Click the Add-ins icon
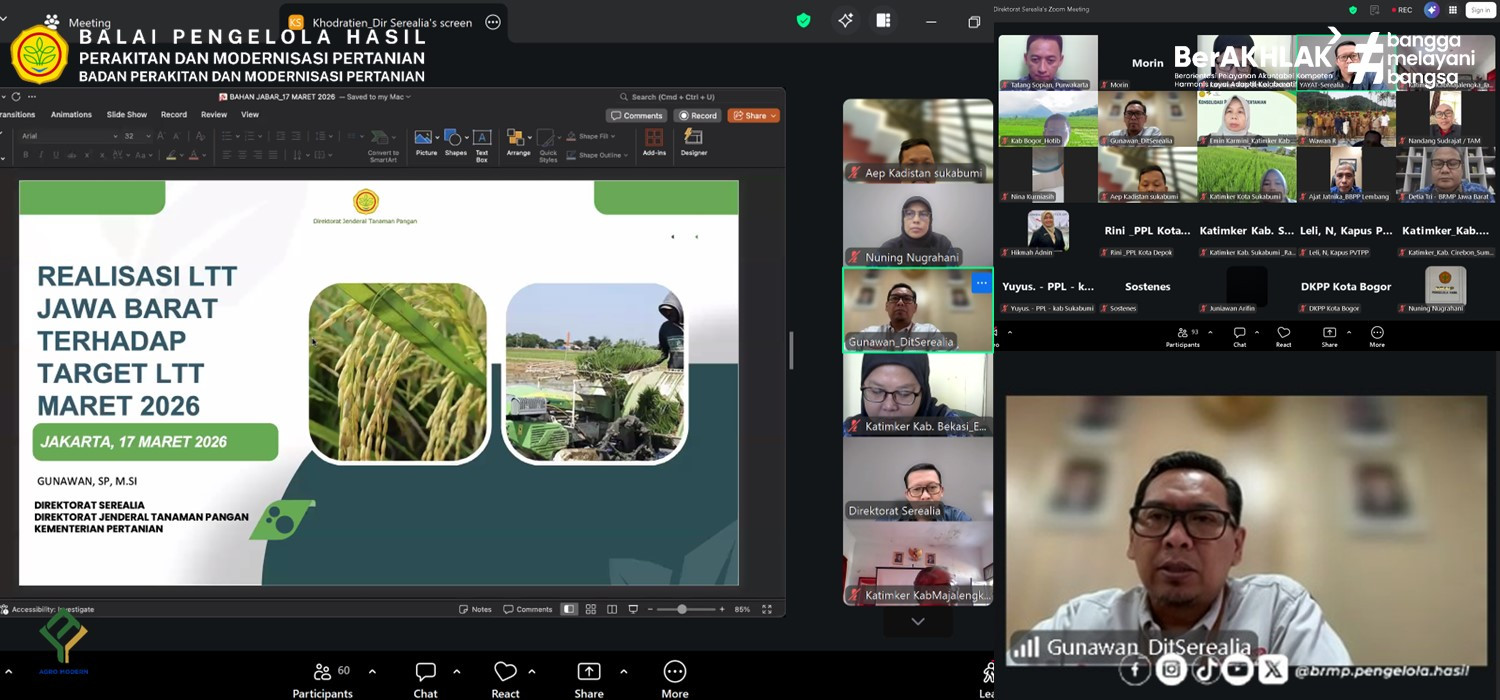Screen dimensions: 1500x700 tap(654, 141)
